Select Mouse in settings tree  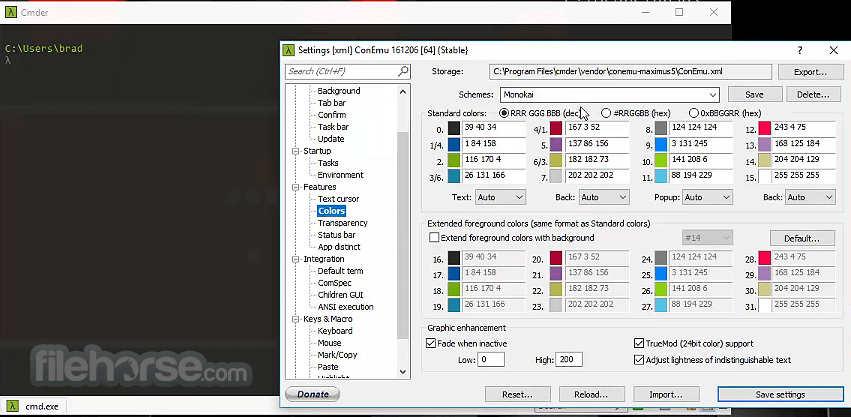coord(329,343)
